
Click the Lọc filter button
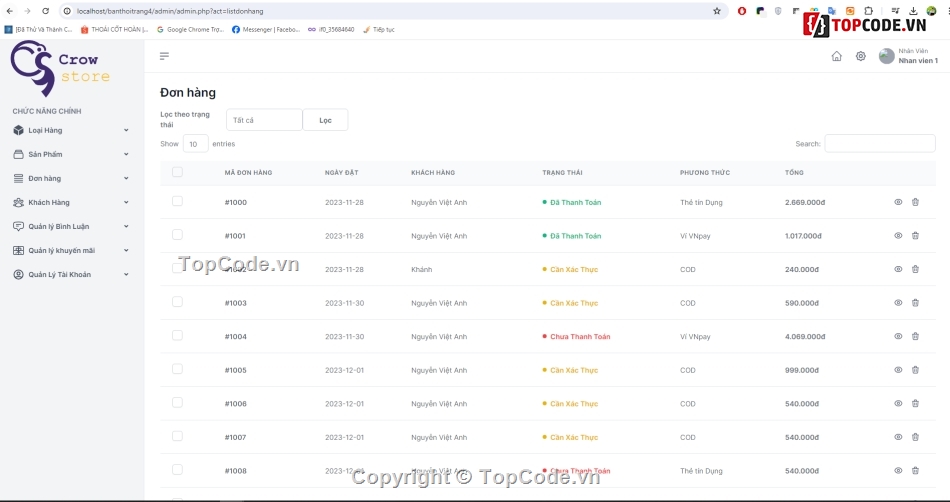pyautogui.click(x=325, y=120)
